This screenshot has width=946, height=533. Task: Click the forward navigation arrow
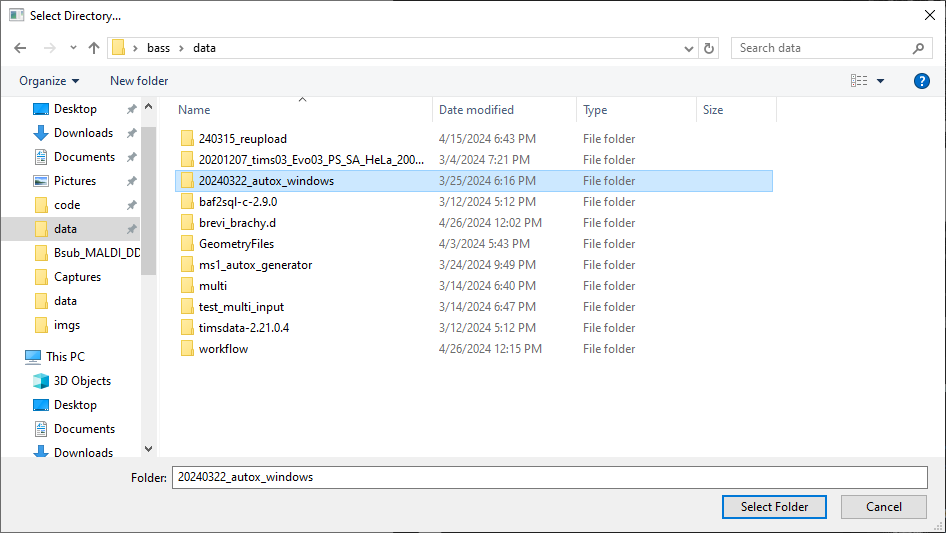point(49,48)
